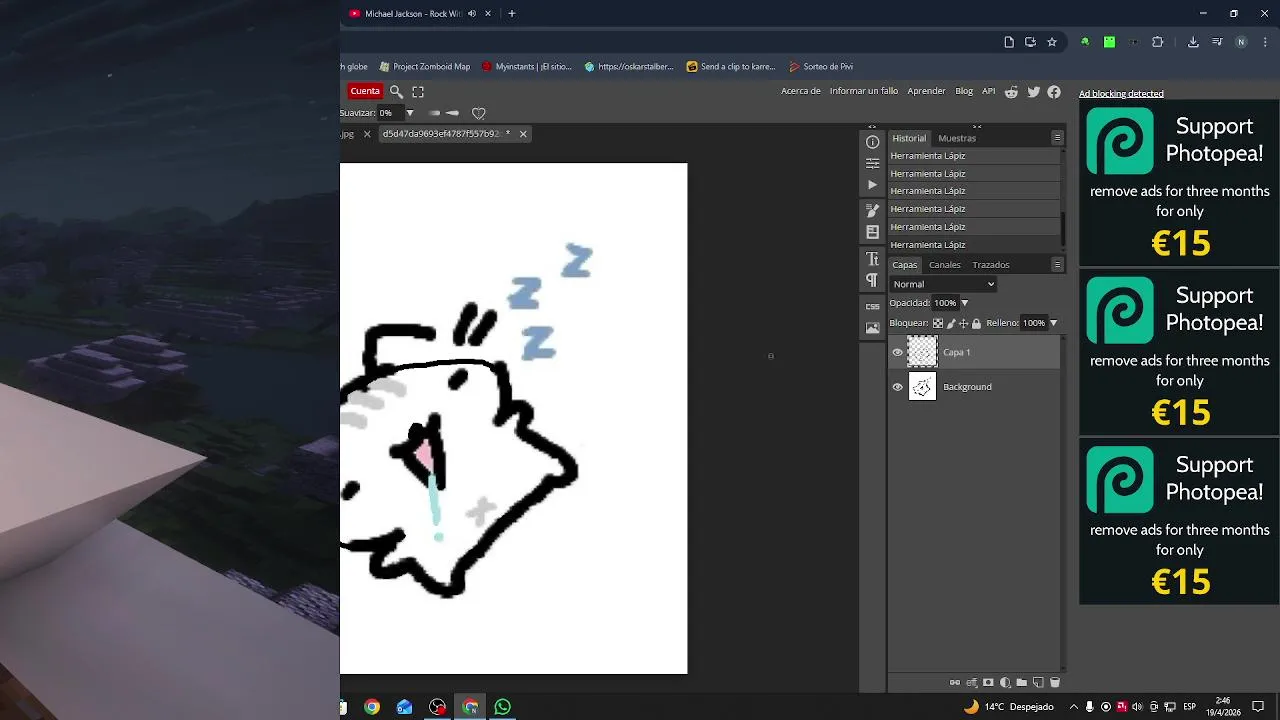Collapse the right panel column arrows
This screenshot has width=1280, height=720.
(977, 127)
